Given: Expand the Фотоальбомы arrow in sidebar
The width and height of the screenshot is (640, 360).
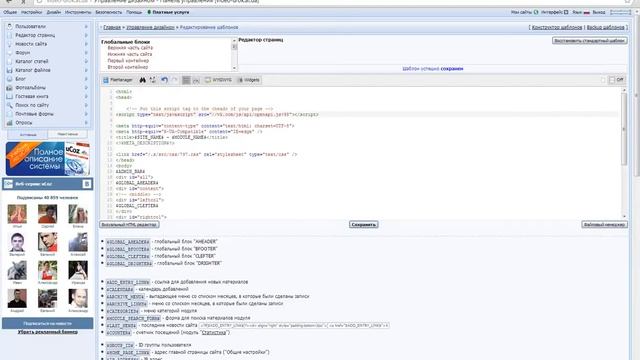Looking at the screenshot, I should [x=86, y=88].
